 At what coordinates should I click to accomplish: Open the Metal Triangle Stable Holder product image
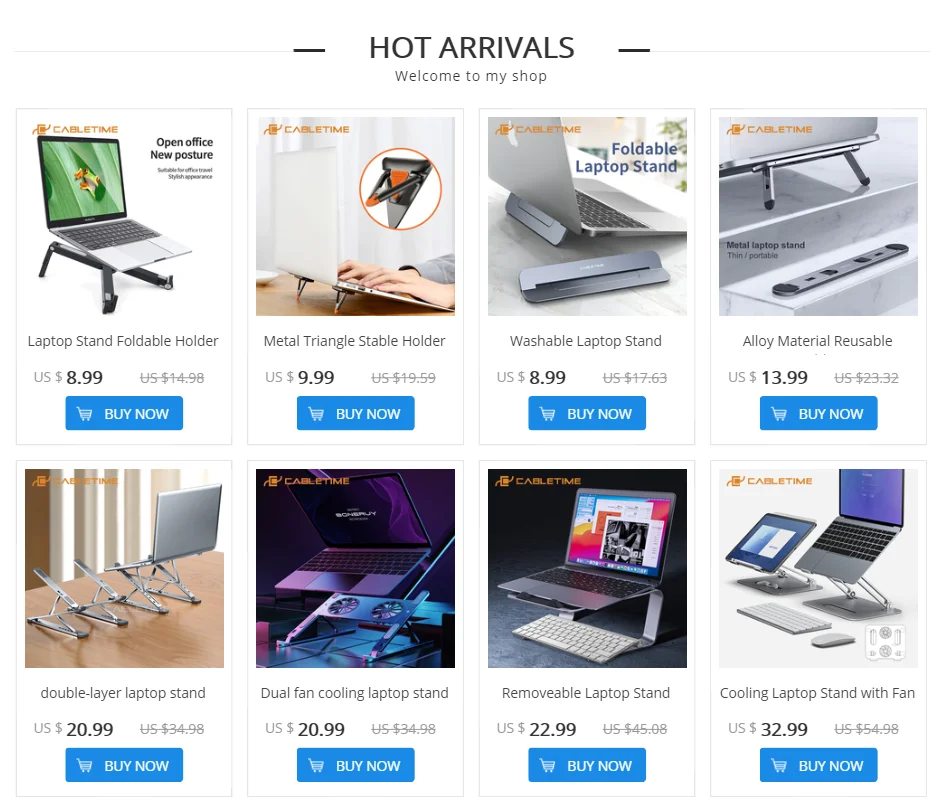(355, 216)
